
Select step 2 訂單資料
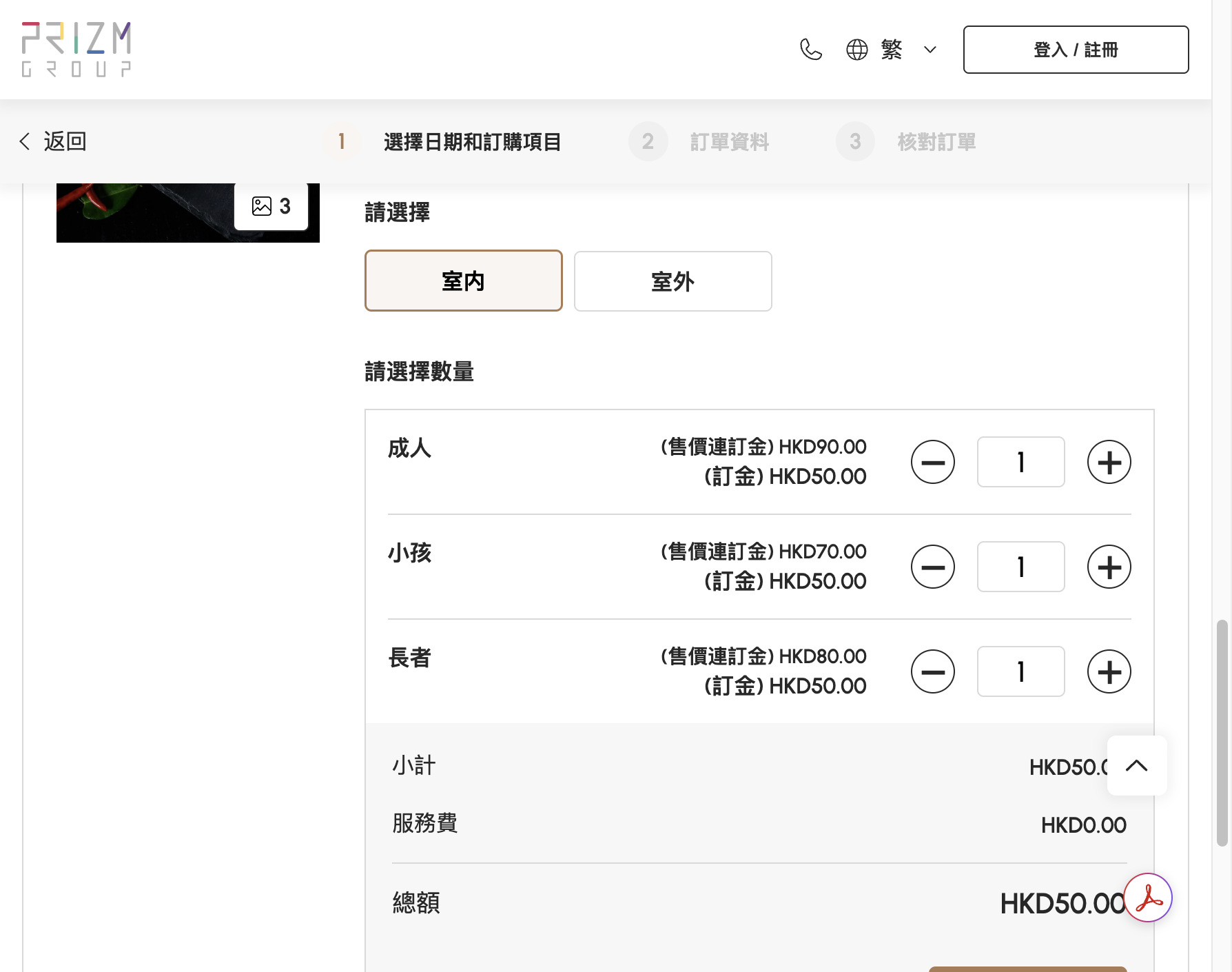point(699,141)
